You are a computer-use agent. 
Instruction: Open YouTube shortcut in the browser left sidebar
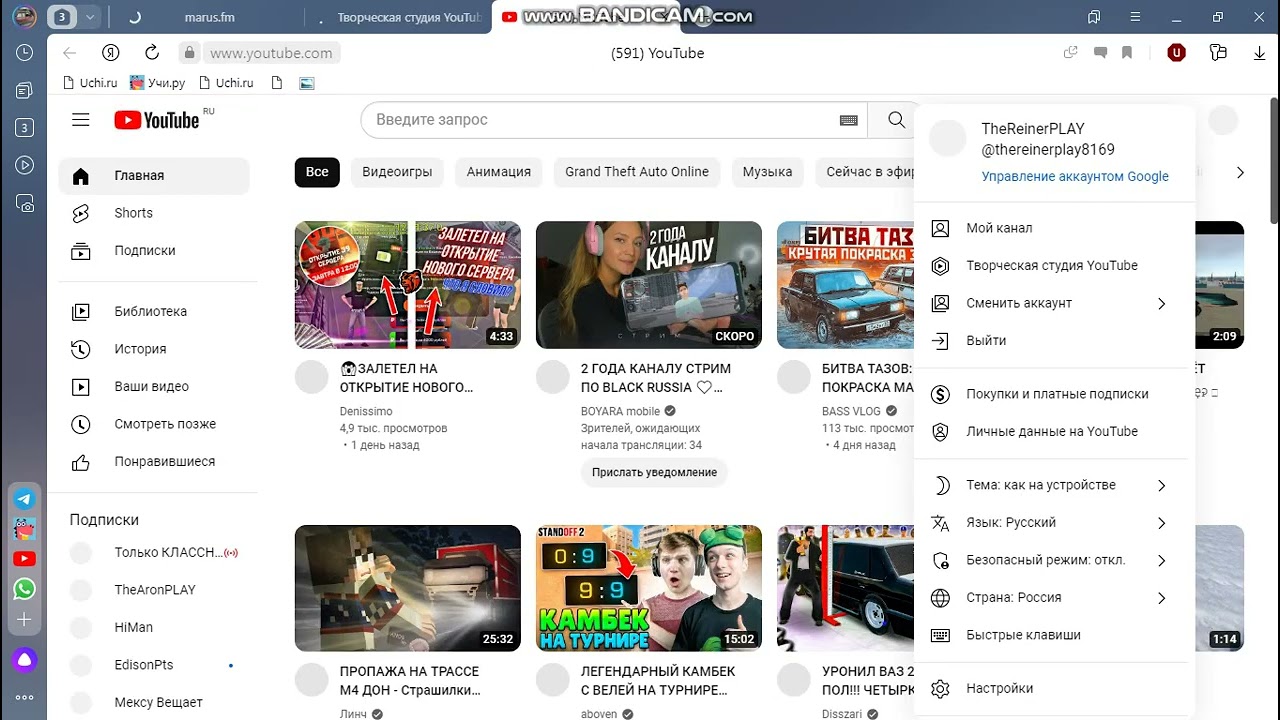pyautogui.click(x=24, y=559)
